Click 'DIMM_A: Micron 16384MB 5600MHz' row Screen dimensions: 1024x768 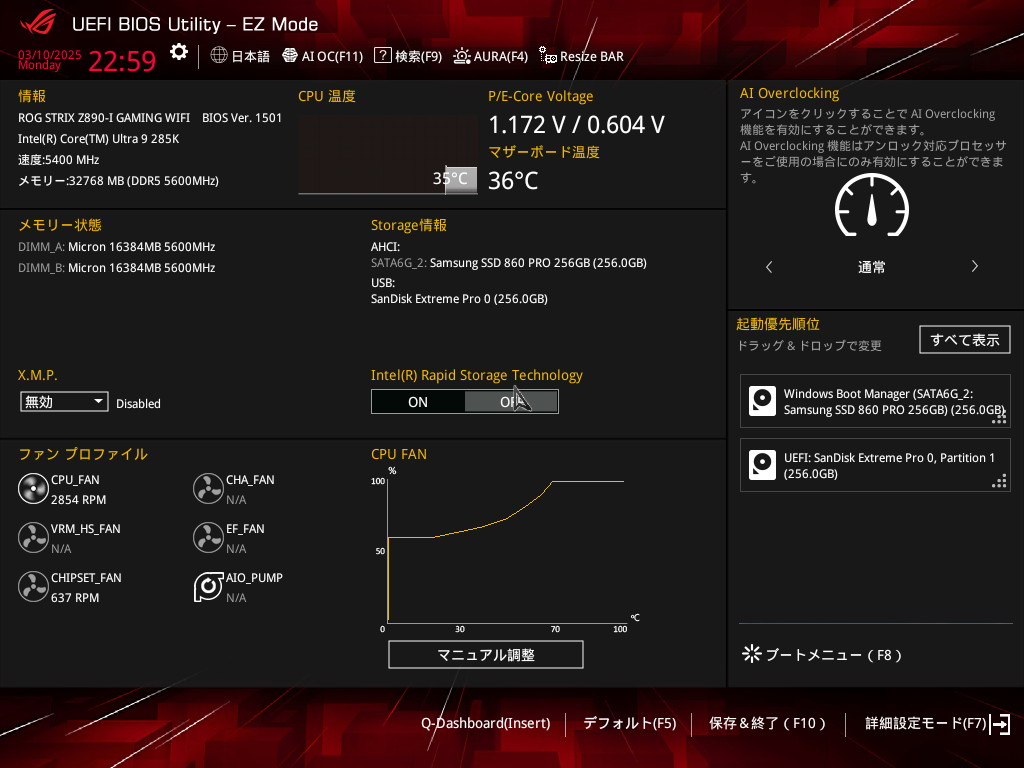116,247
